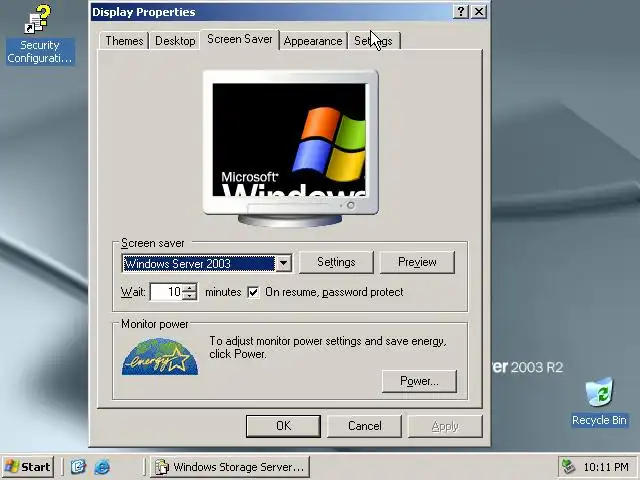The height and width of the screenshot is (480, 640).
Task: Select the Windows Server 2003 combo box text
Action: 198,263
